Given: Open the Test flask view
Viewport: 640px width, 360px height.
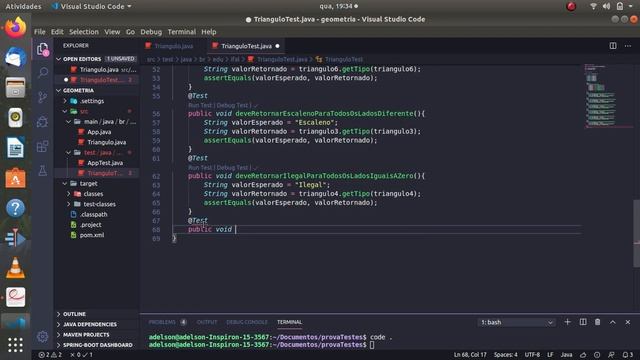Looking at the screenshot, I should point(42,171).
